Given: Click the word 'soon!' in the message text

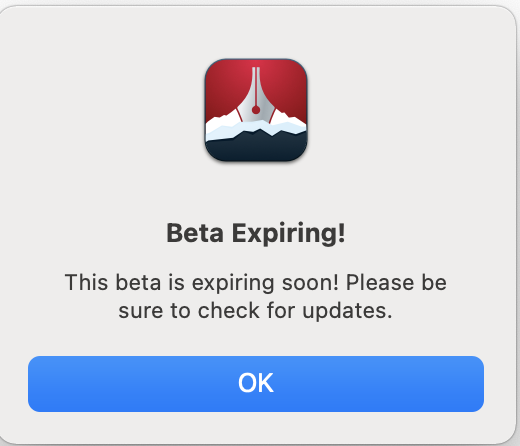Looking at the screenshot, I should pos(310,283).
